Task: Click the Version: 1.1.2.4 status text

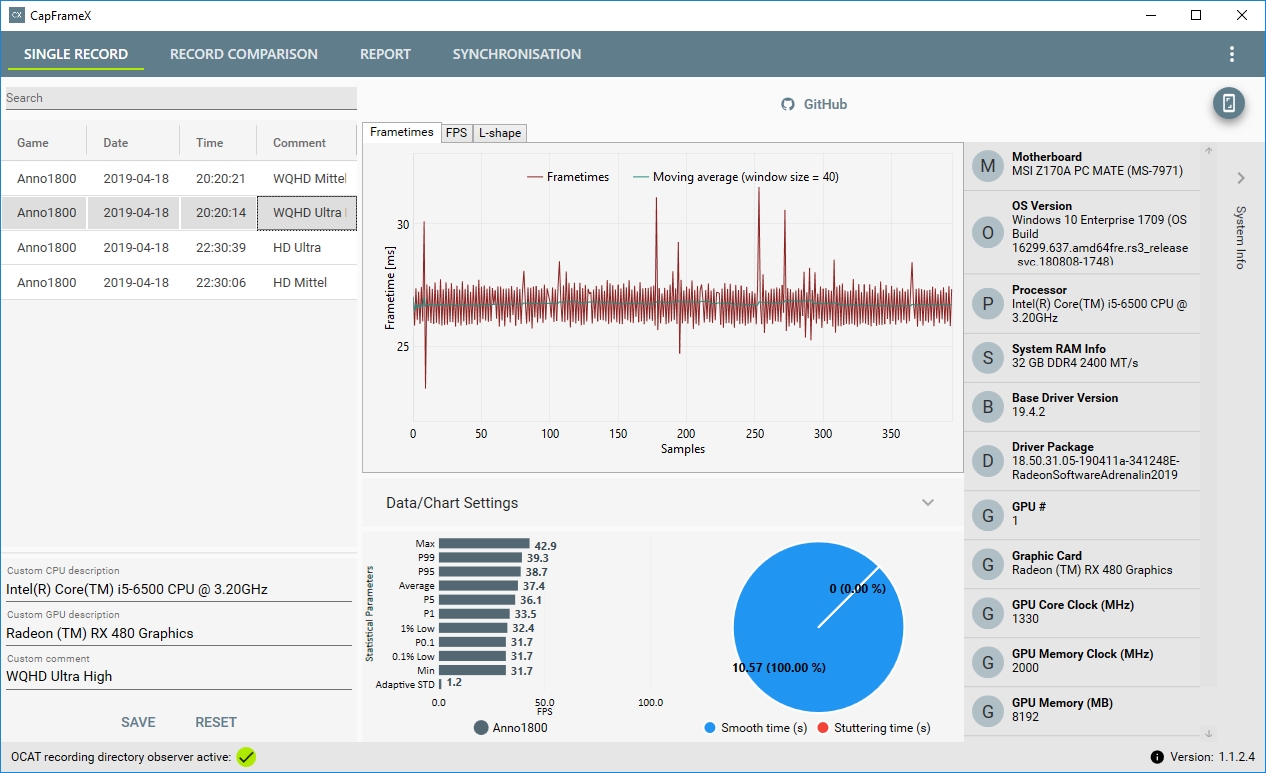Action: (1214, 757)
